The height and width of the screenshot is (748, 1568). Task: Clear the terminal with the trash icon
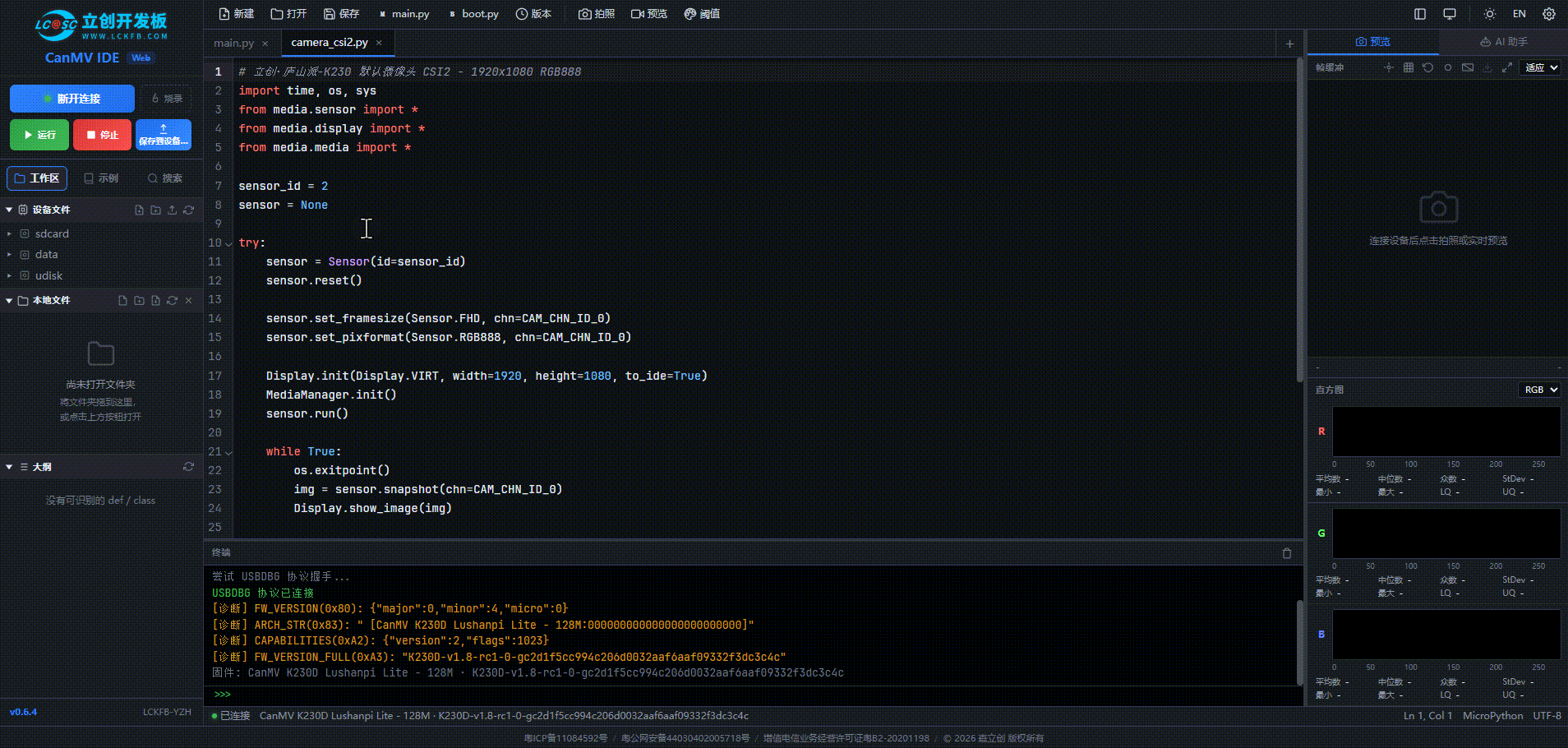click(1287, 553)
